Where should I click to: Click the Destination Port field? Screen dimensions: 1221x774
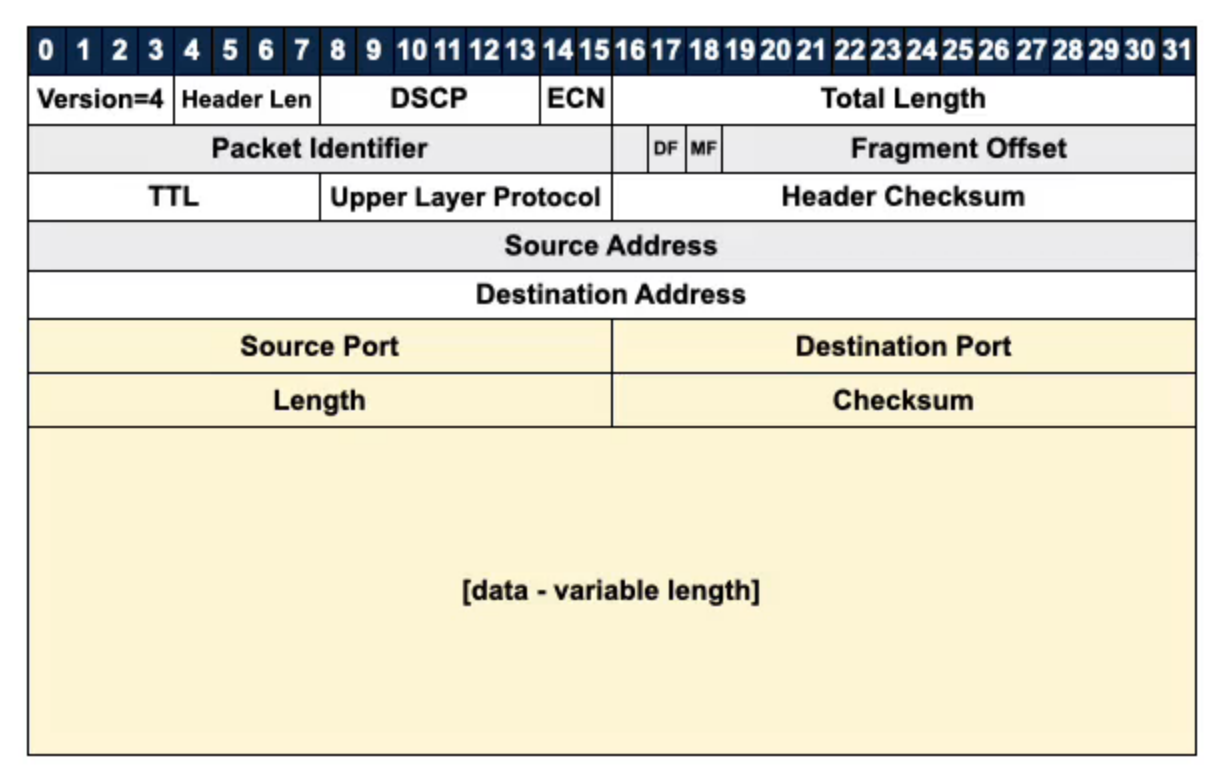(903, 347)
